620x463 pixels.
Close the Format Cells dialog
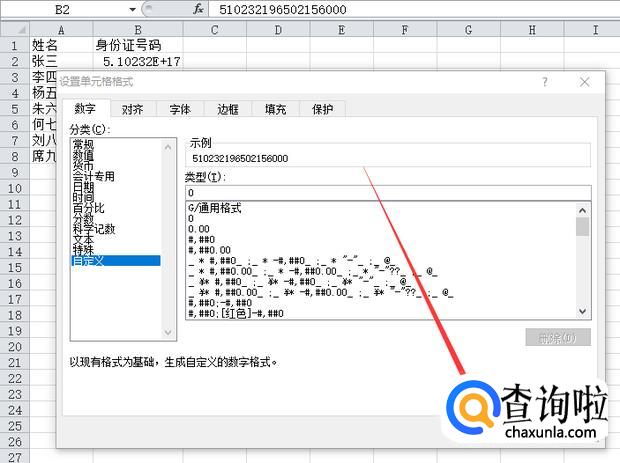tap(584, 82)
